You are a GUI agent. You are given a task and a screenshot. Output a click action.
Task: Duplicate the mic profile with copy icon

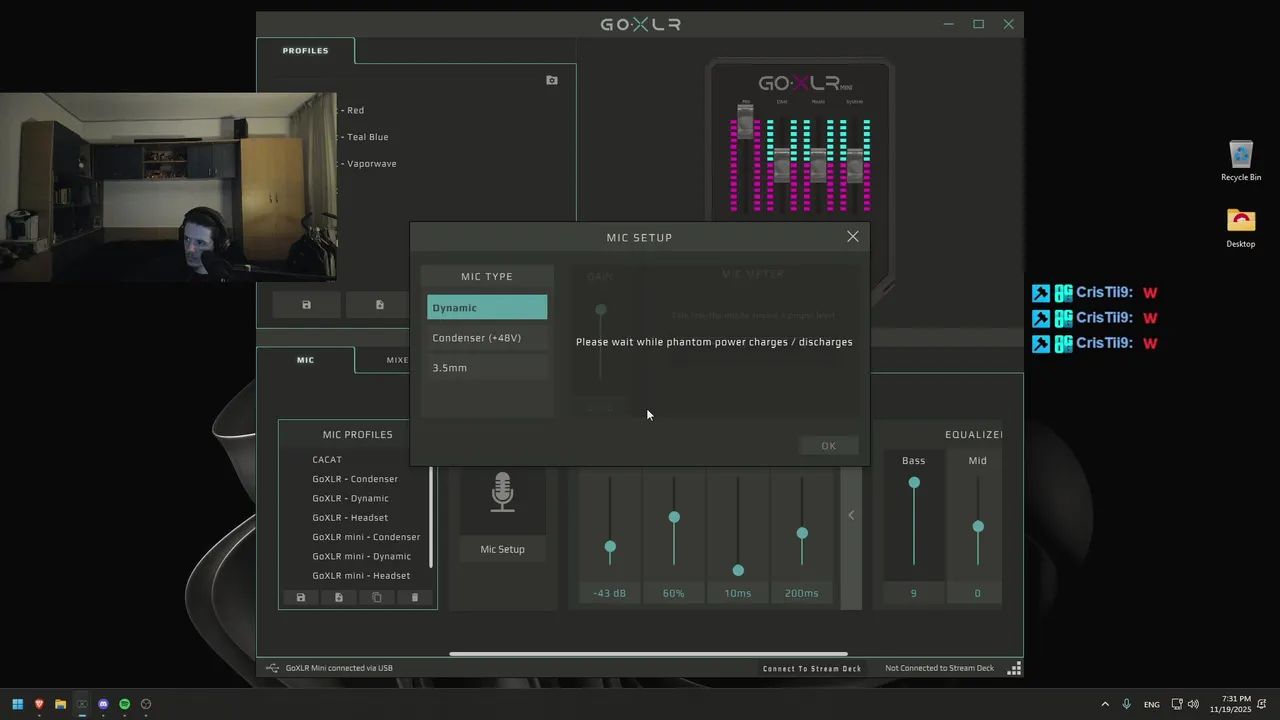coord(377,597)
